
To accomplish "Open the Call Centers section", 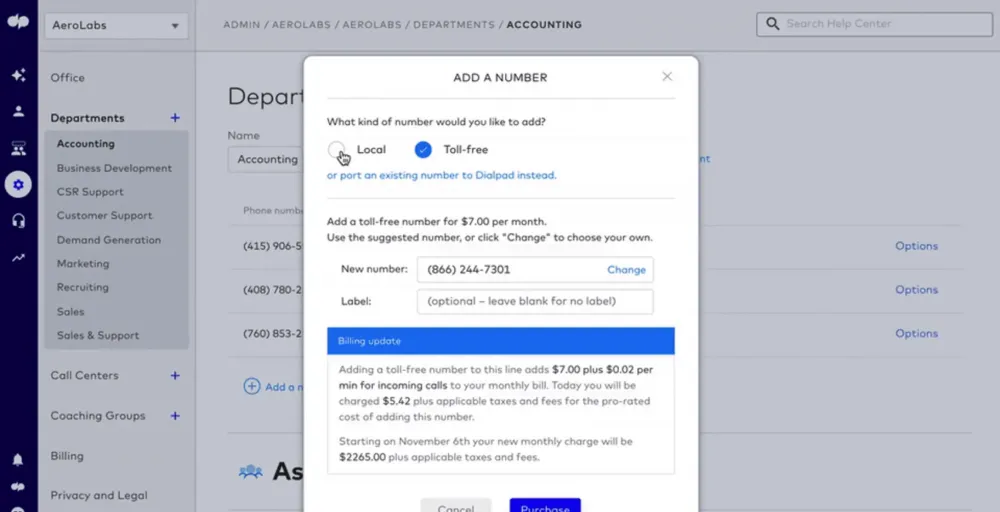I will [84, 376].
